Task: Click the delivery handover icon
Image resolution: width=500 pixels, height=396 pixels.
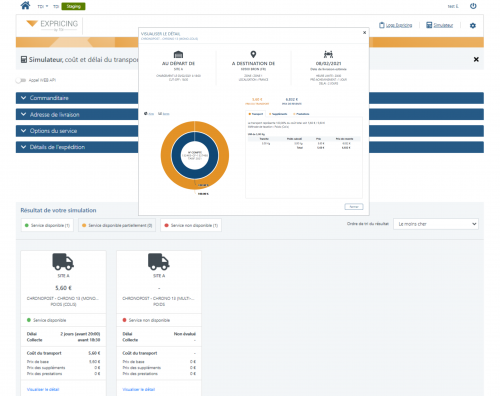Action: click(x=328, y=54)
